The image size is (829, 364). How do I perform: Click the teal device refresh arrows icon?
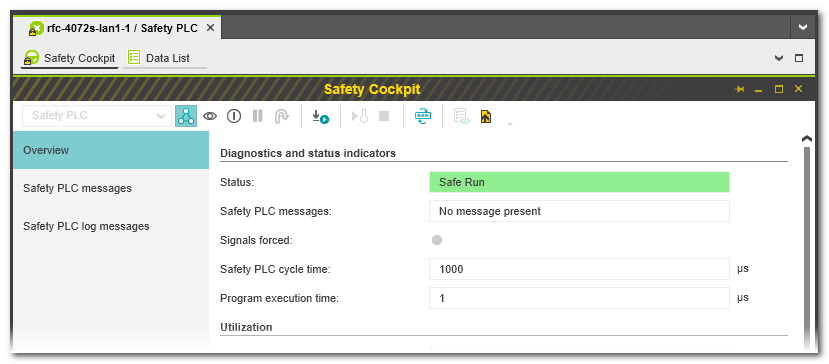pos(423,116)
